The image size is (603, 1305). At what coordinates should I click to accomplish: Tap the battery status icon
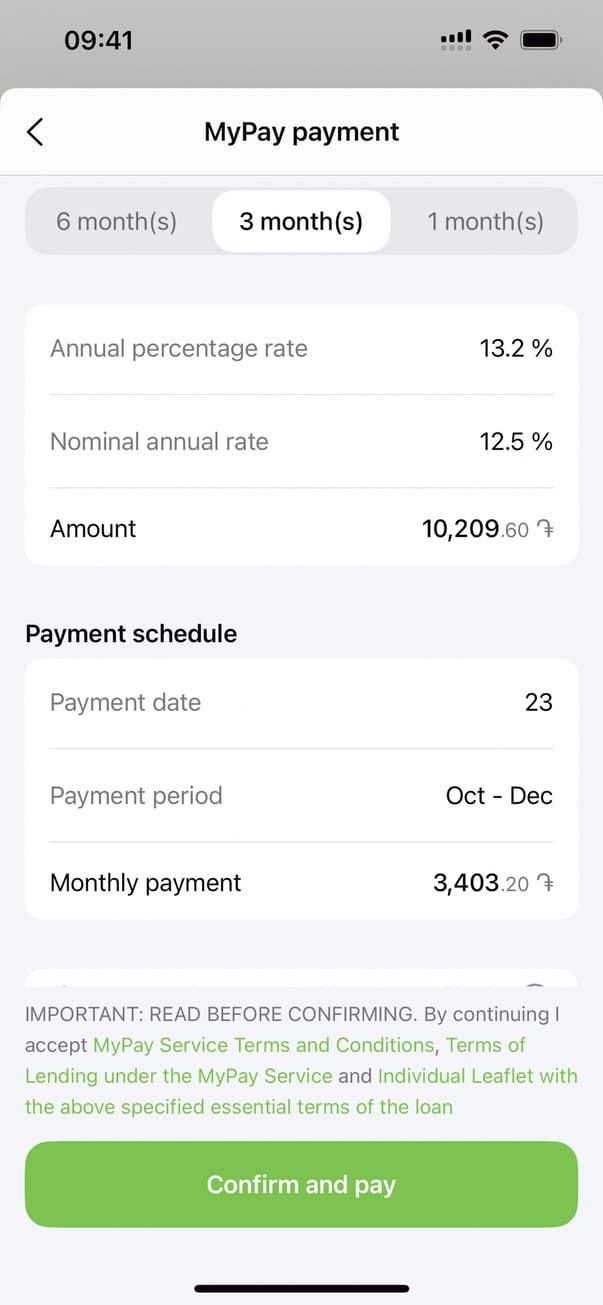(541, 40)
